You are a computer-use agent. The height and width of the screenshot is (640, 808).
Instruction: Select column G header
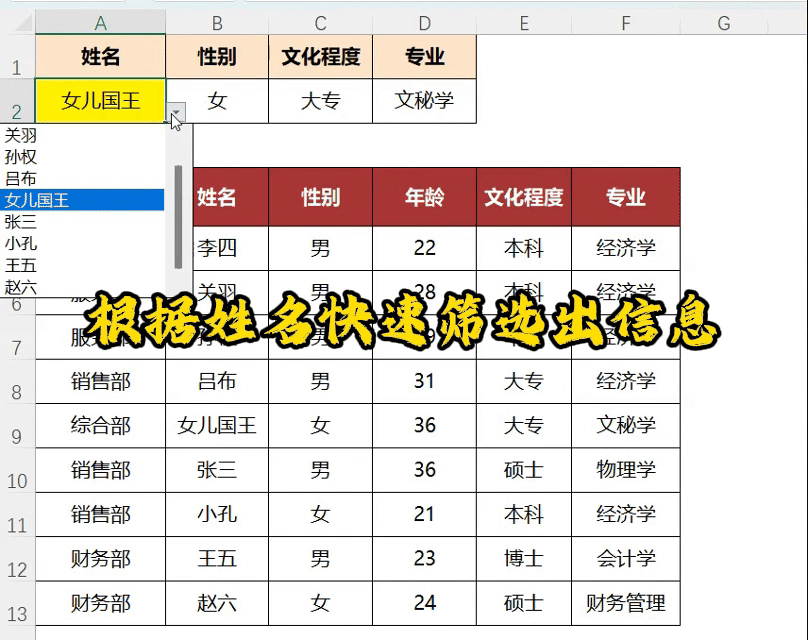coord(724,23)
